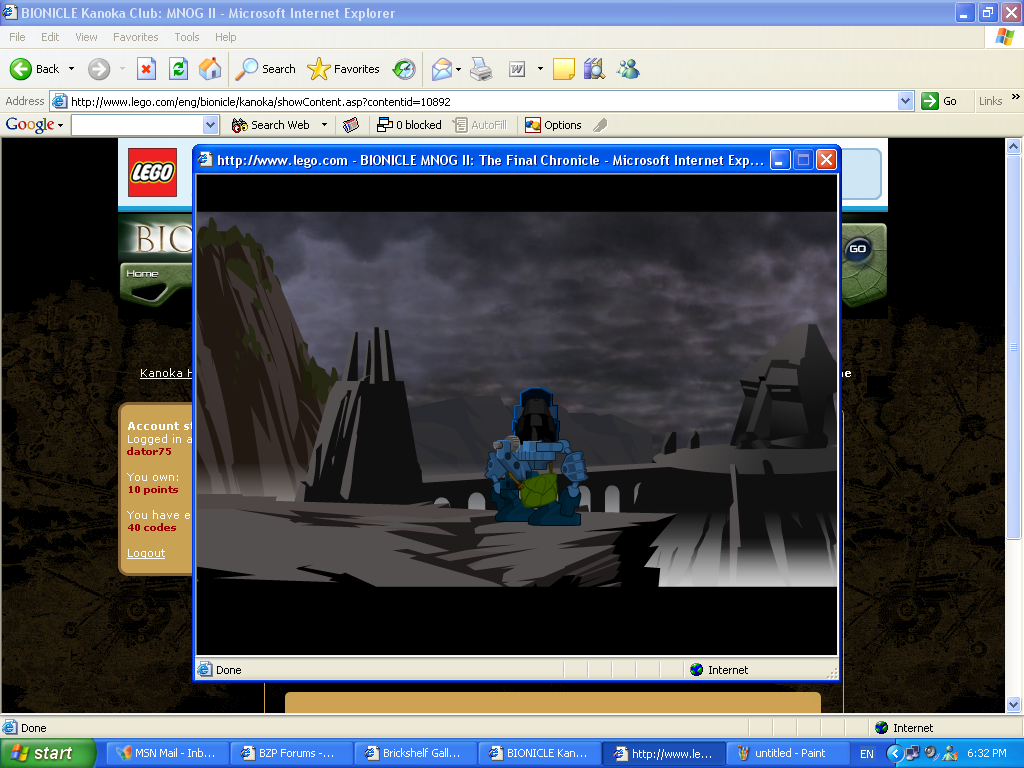Open the yellow Discuss note icon
This screenshot has width=1024, height=768.
tap(564, 69)
